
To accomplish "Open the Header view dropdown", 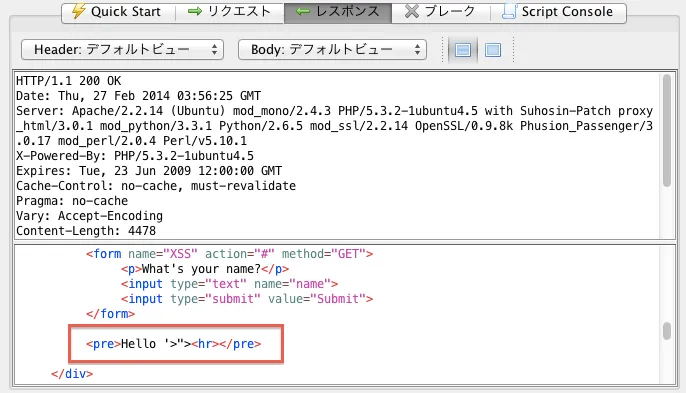I will point(122,49).
